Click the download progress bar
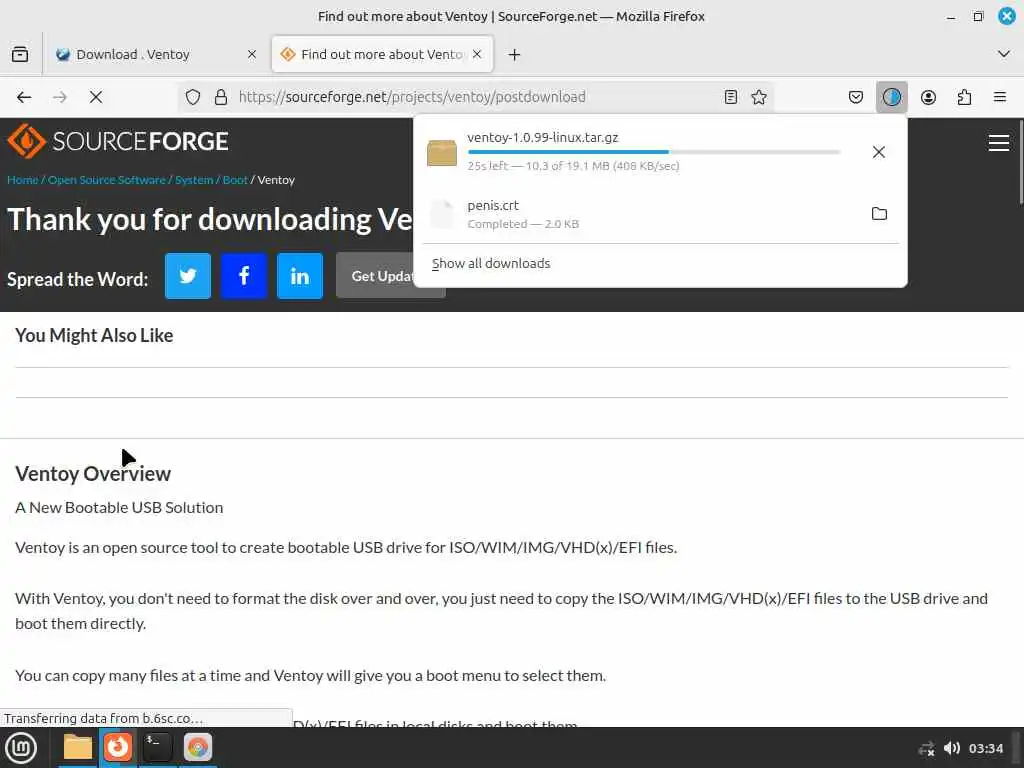1024x768 pixels. tap(654, 152)
